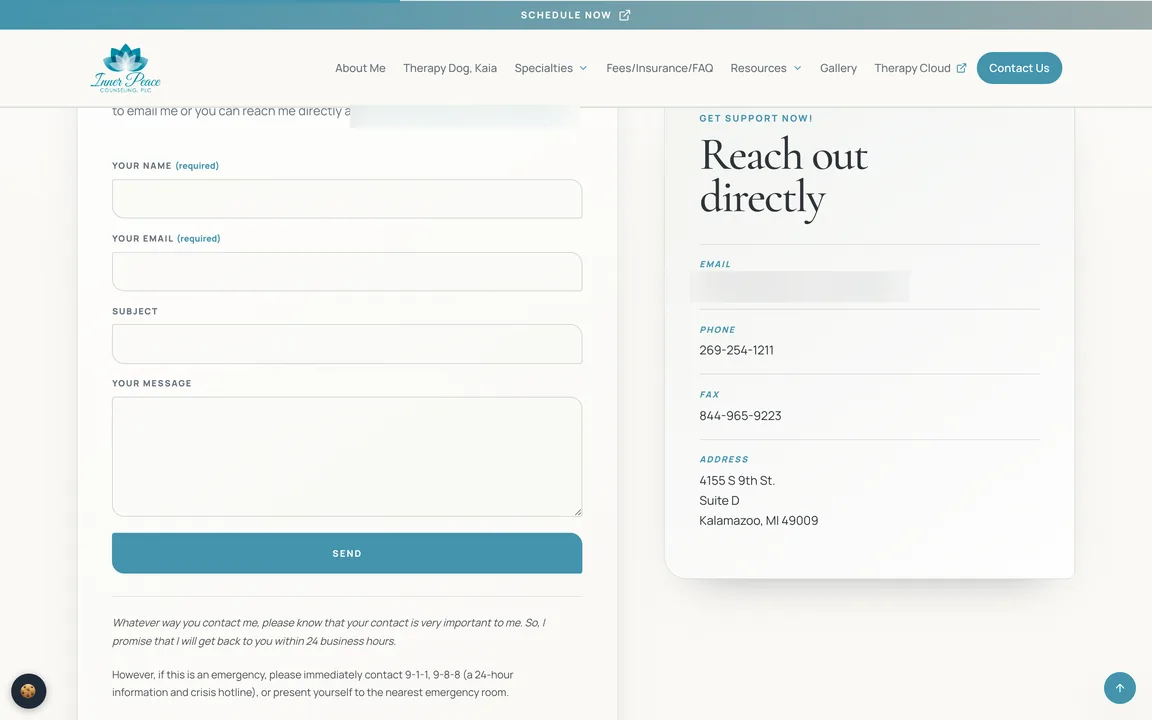Expand the Specialties dropdown chevron
1152x720 pixels.
tap(583, 68)
